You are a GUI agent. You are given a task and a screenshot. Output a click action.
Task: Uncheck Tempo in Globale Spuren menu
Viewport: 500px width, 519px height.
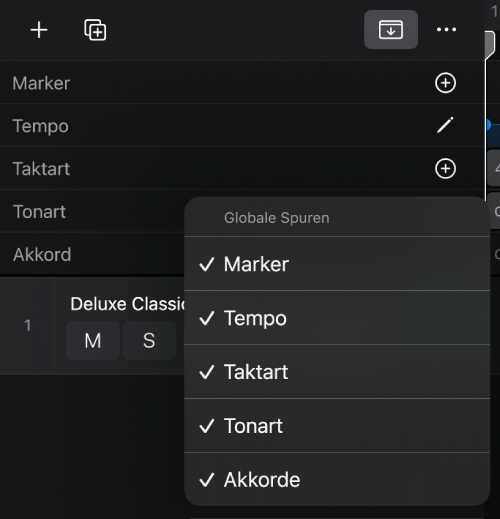coord(337,318)
